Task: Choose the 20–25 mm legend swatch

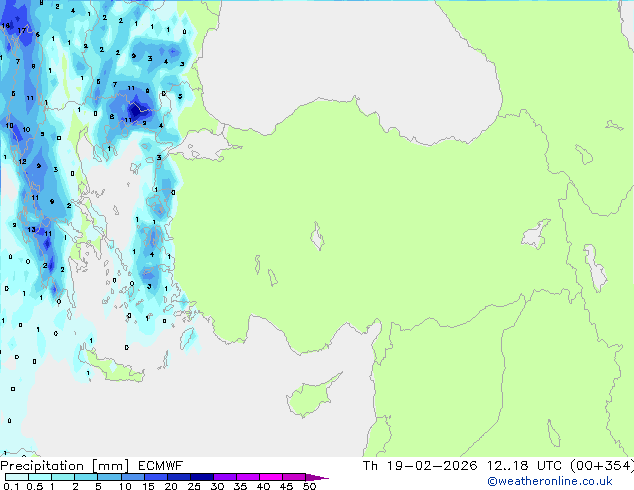Action: [x=179, y=477]
